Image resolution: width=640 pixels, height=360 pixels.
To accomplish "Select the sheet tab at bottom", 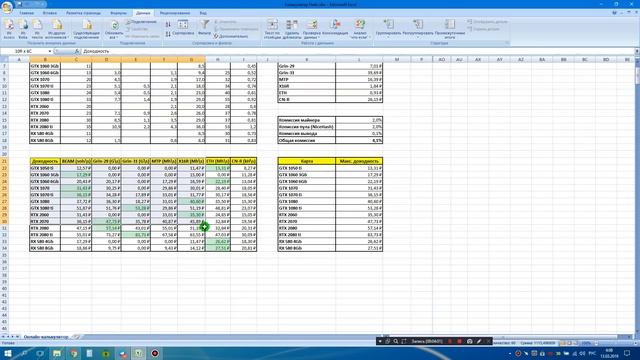I will (x=46, y=337).
